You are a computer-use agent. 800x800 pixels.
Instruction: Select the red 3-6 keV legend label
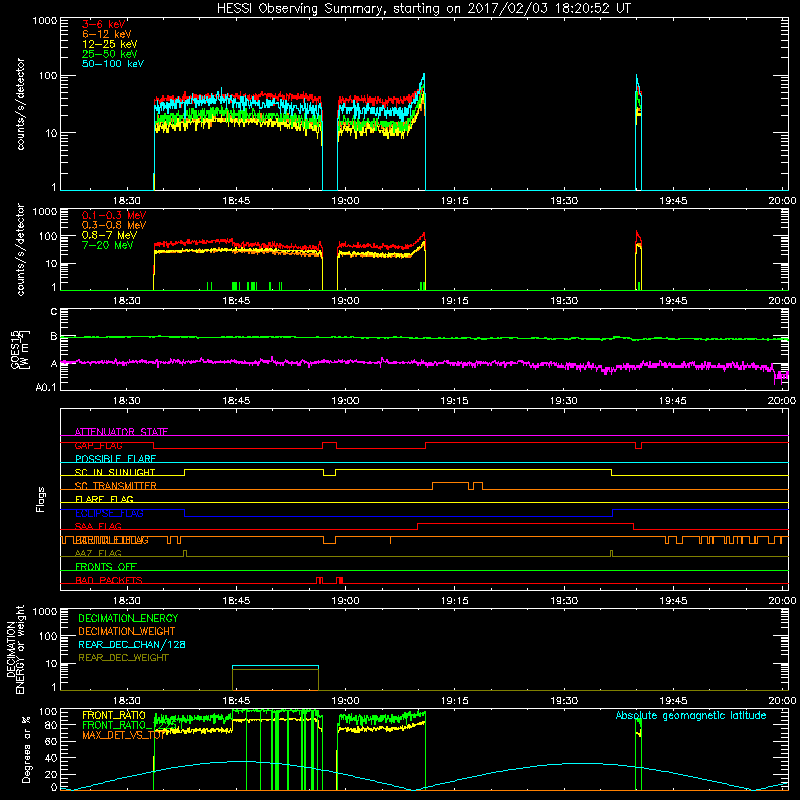[x=104, y=24]
